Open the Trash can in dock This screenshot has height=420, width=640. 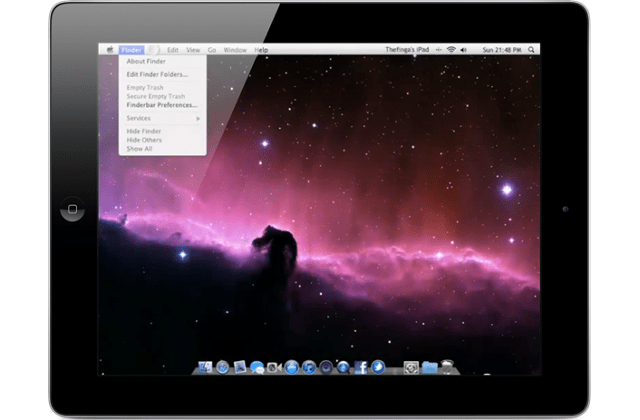coord(447,367)
